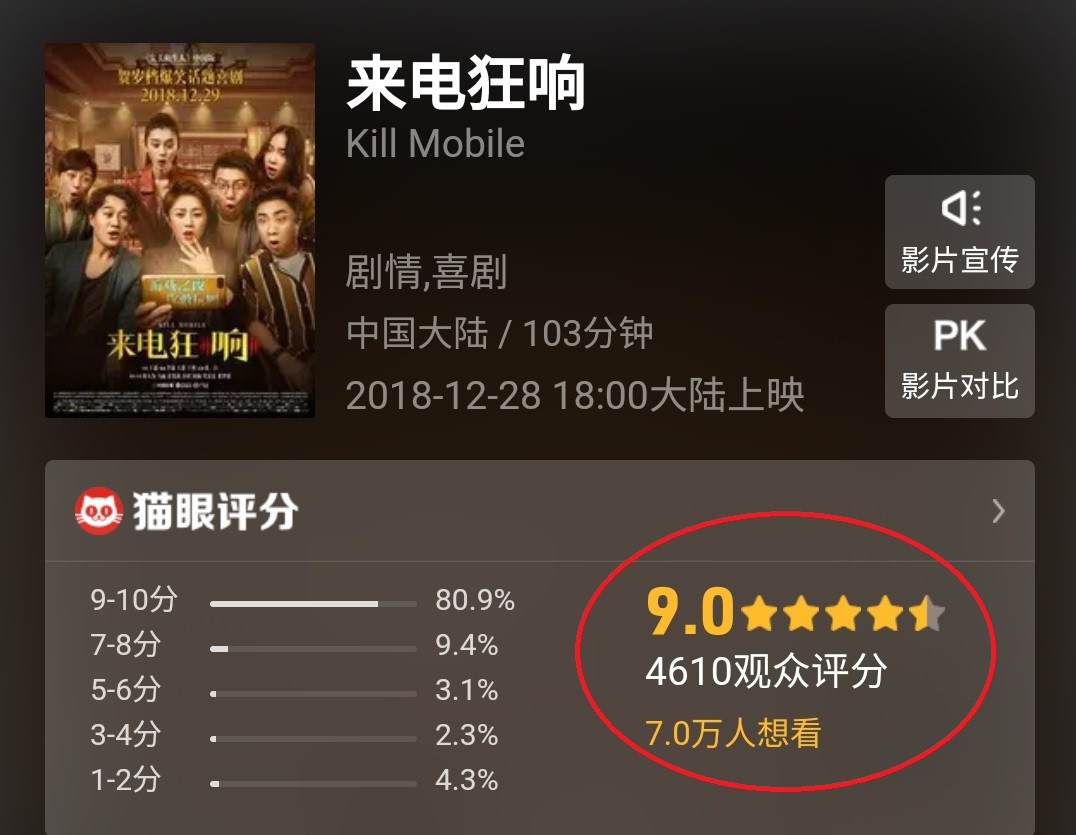
Task: Open the 来电狂响 movie poster thumbnail
Action: tap(180, 231)
